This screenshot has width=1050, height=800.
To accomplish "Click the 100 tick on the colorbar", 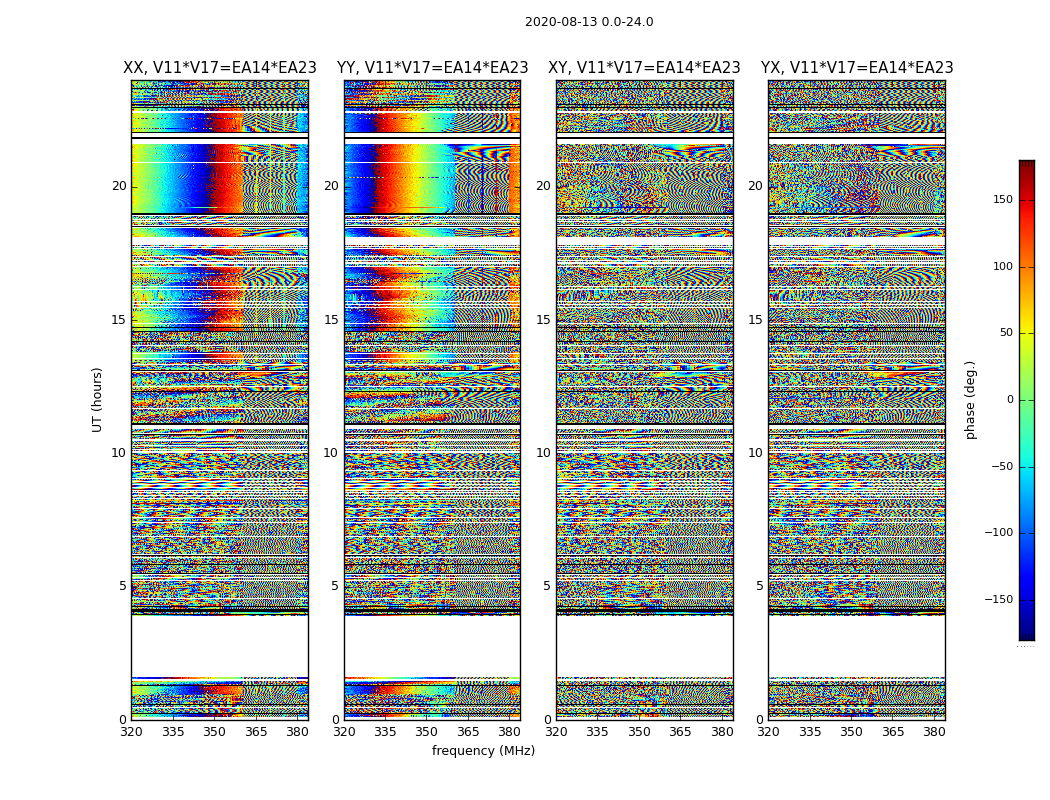I will (x=1002, y=266).
